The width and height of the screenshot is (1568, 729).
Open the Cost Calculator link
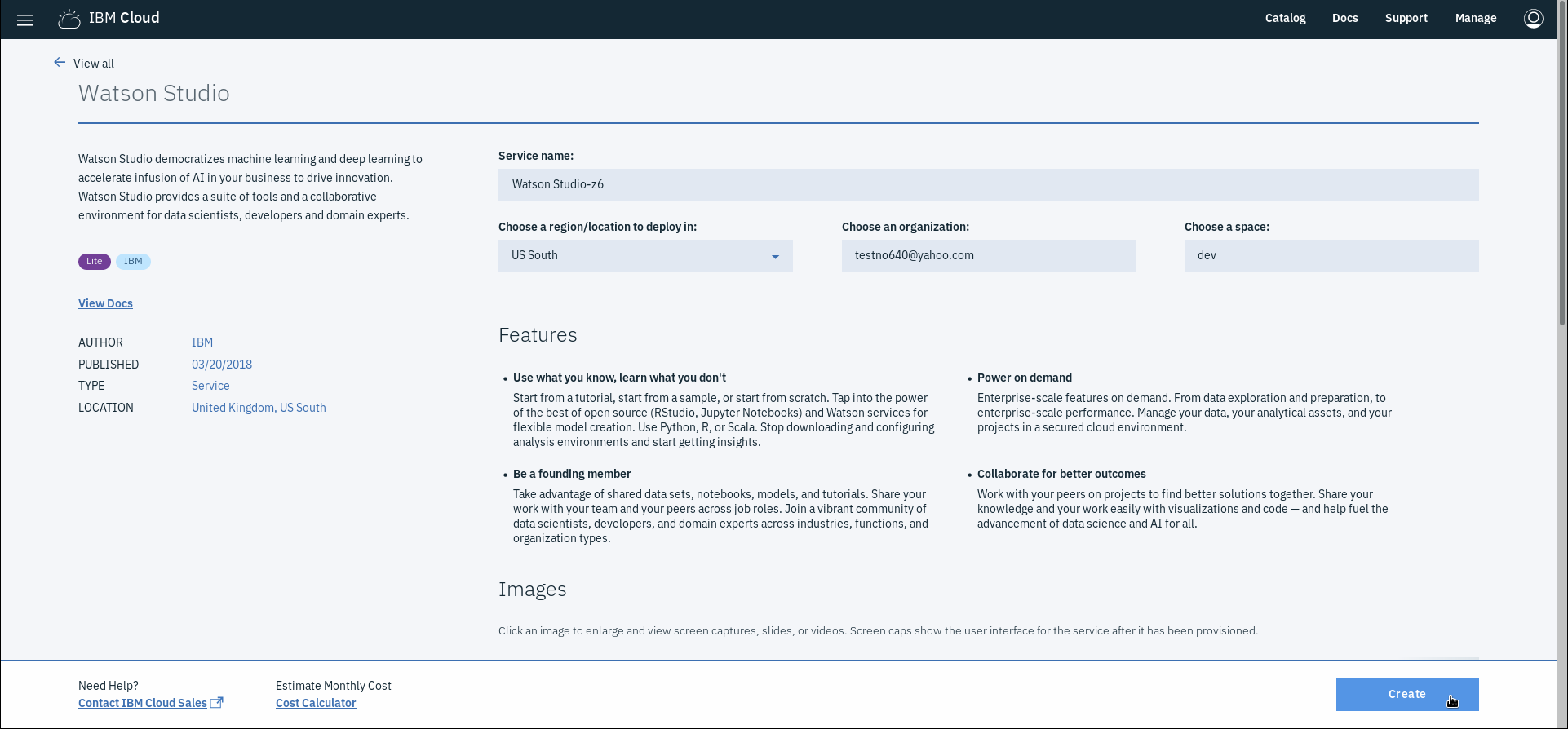tap(316, 703)
